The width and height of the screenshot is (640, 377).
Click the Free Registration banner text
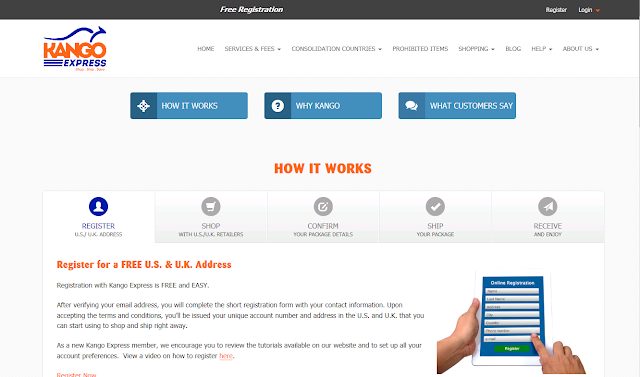tap(251, 9)
